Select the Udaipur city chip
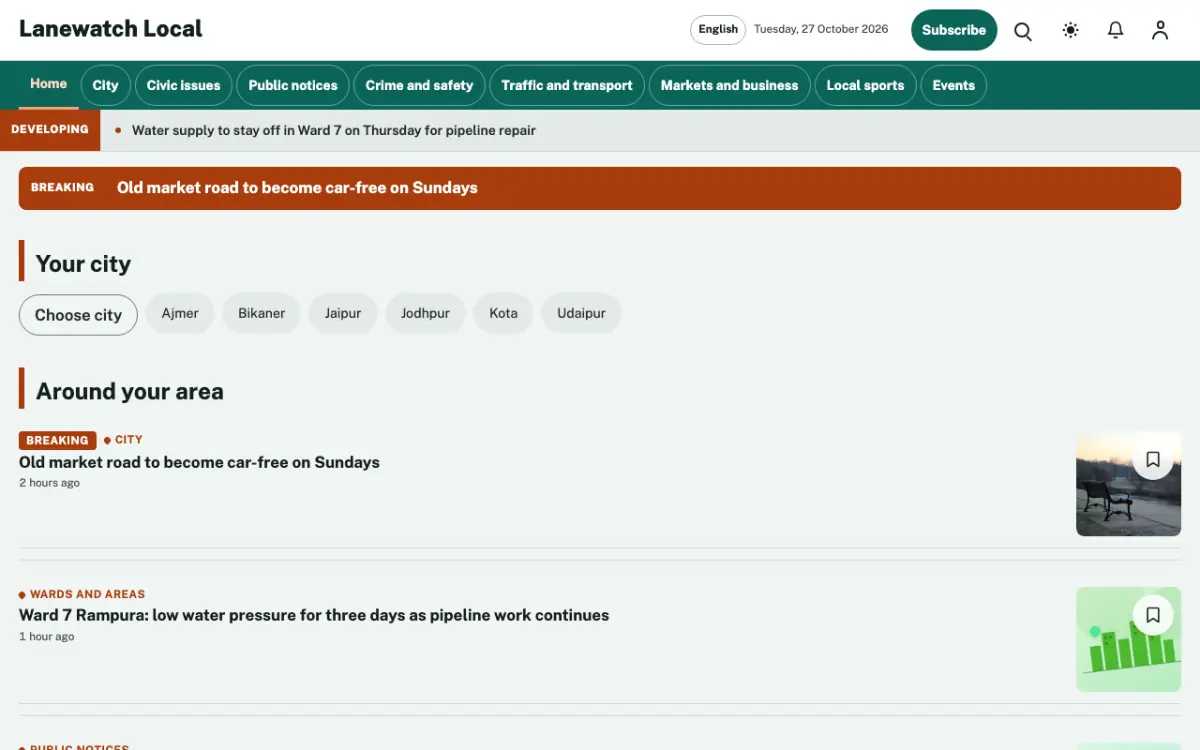This screenshot has height=750, width=1200. pyautogui.click(x=581, y=313)
